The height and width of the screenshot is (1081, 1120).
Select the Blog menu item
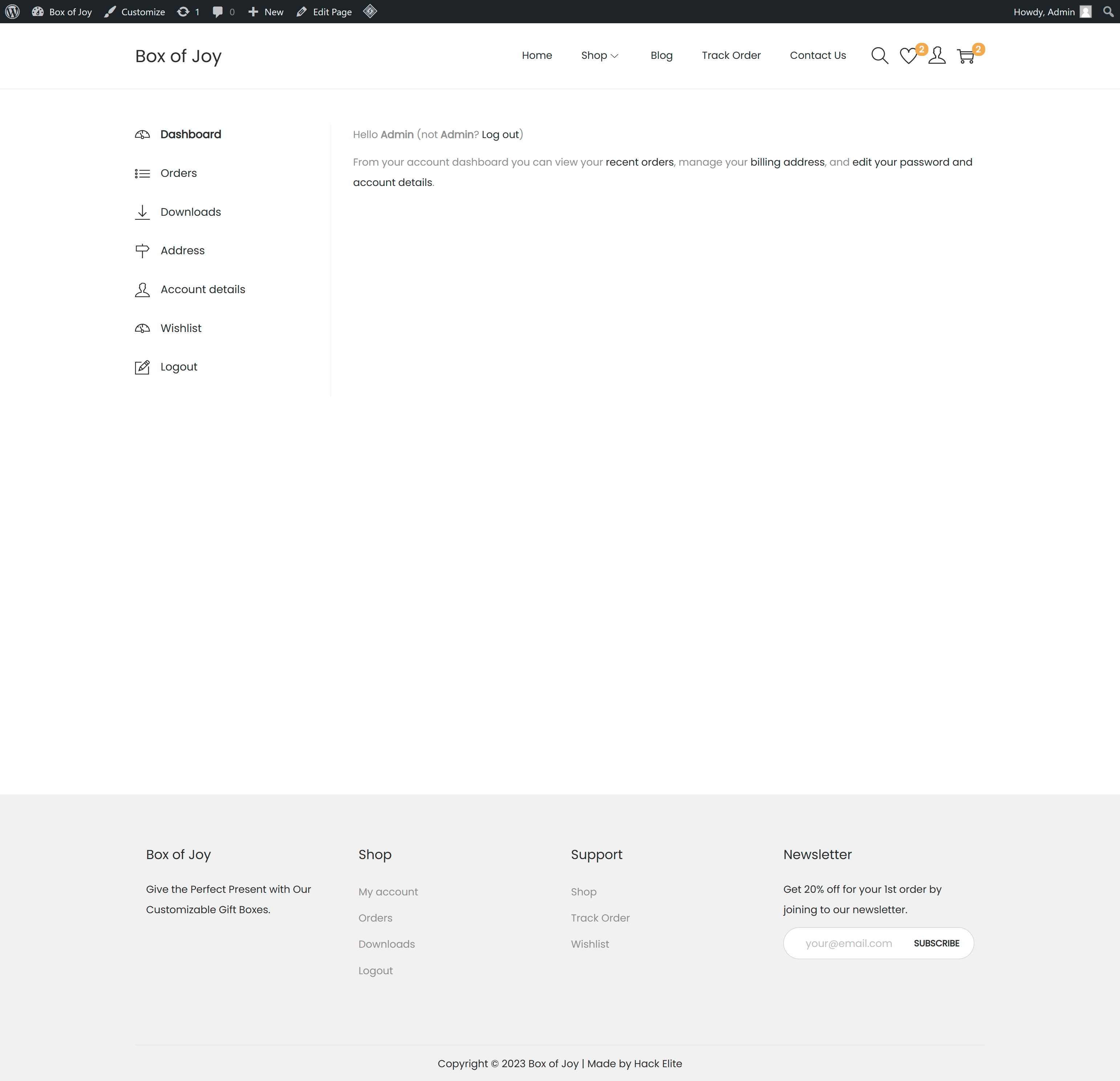661,56
